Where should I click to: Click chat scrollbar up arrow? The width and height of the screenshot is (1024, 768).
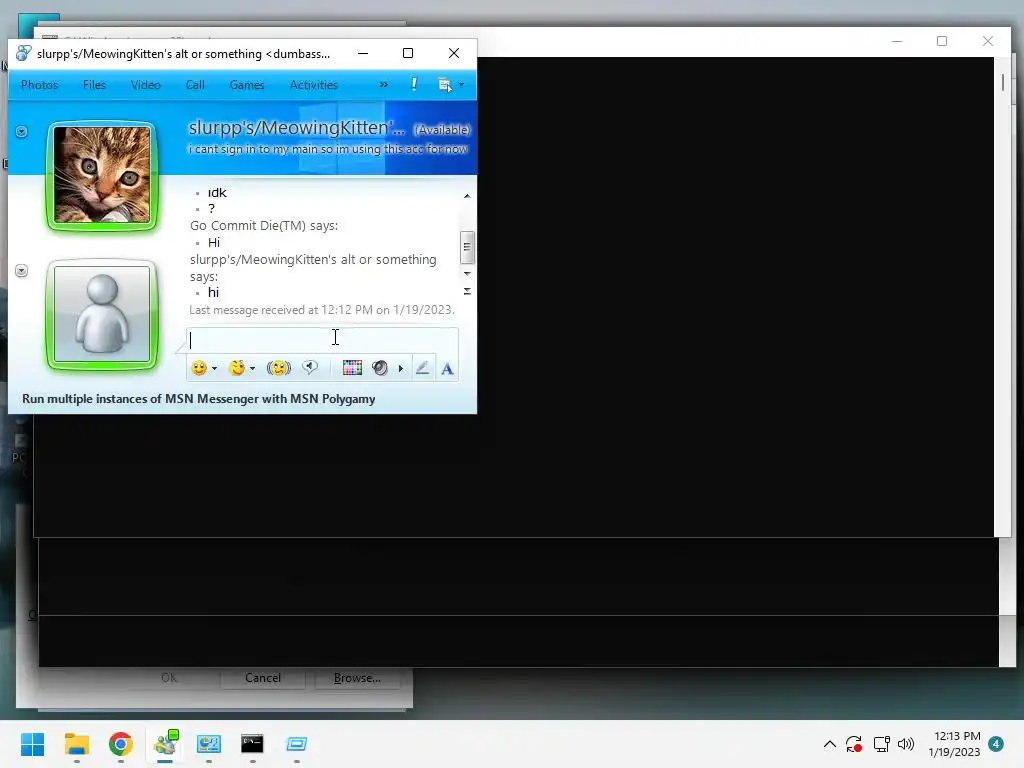467,196
